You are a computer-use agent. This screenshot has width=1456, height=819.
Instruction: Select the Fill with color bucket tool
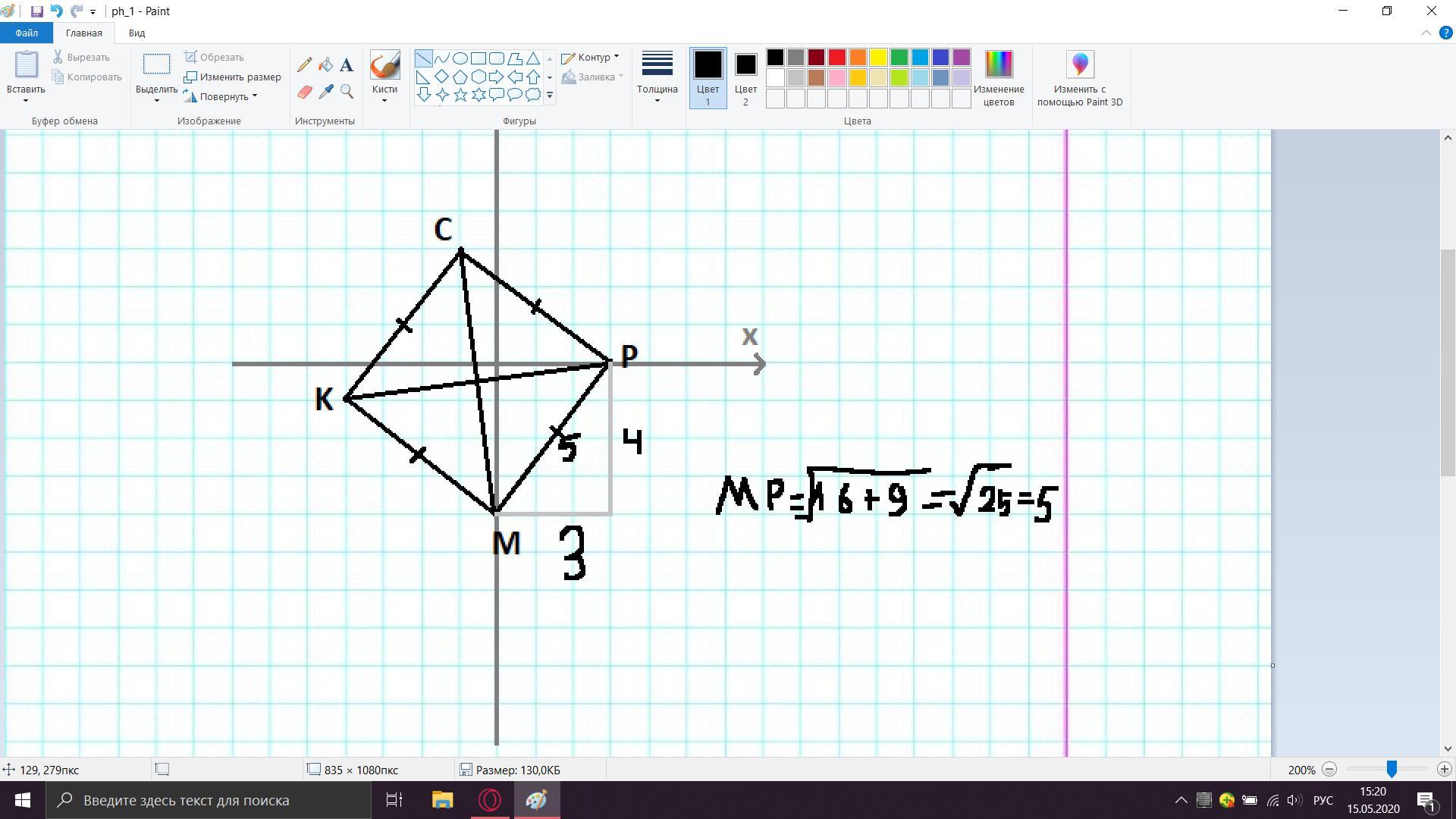click(x=326, y=65)
